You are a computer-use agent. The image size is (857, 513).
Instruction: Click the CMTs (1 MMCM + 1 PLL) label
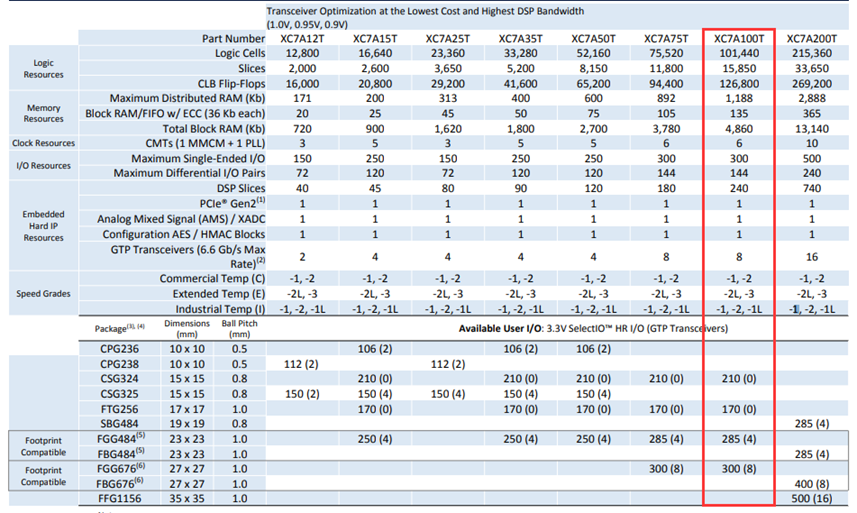click(x=205, y=143)
